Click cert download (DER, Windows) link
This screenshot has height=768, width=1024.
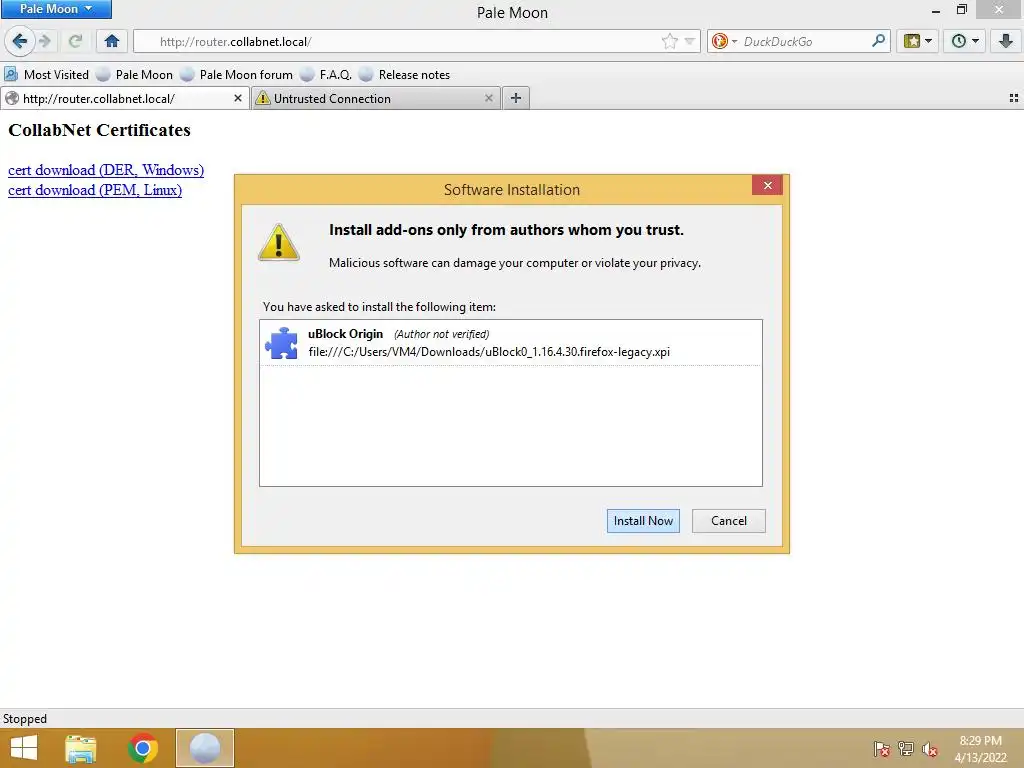pos(106,170)
